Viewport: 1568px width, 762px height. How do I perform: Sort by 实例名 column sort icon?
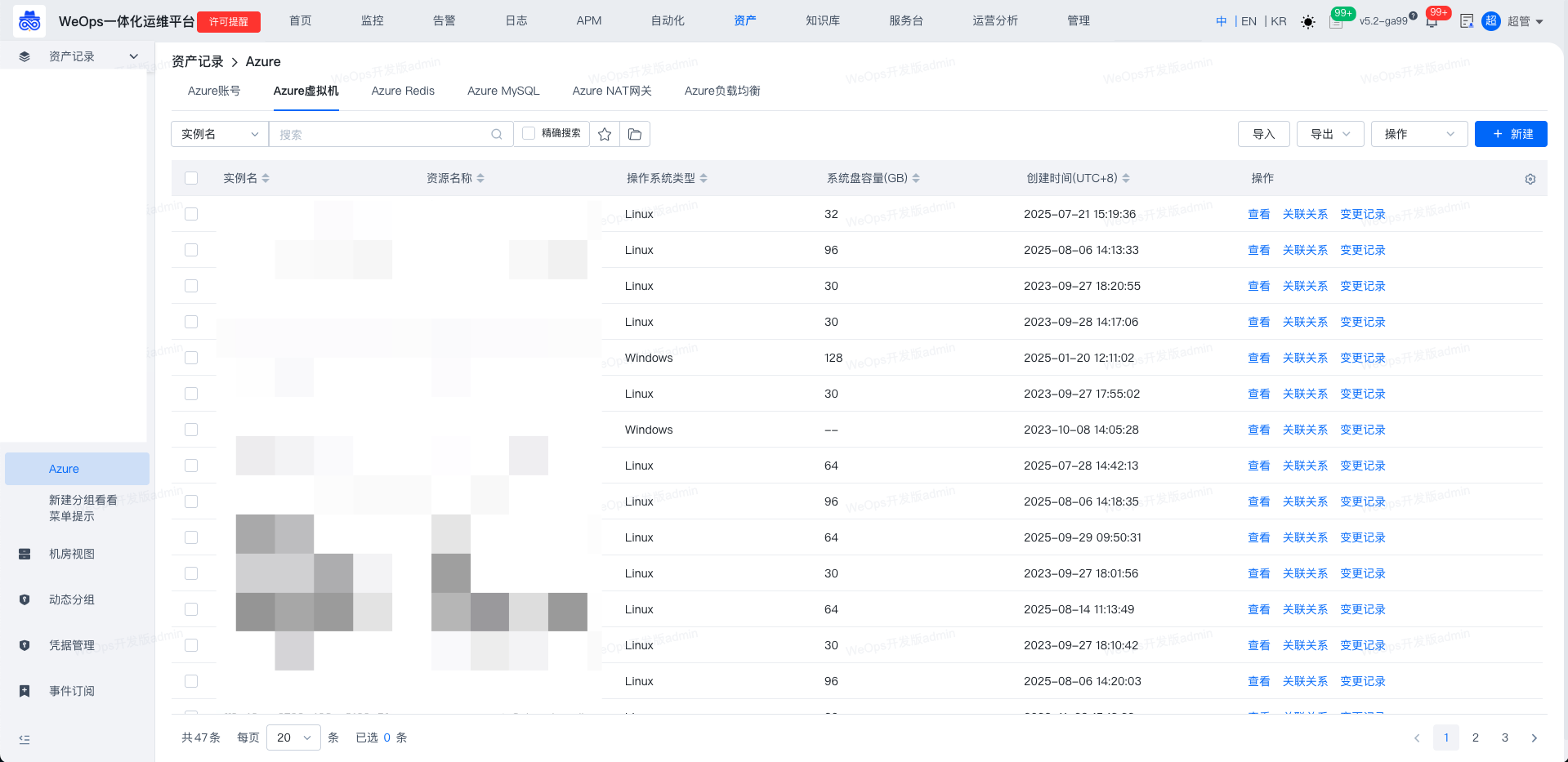[266, 178]
